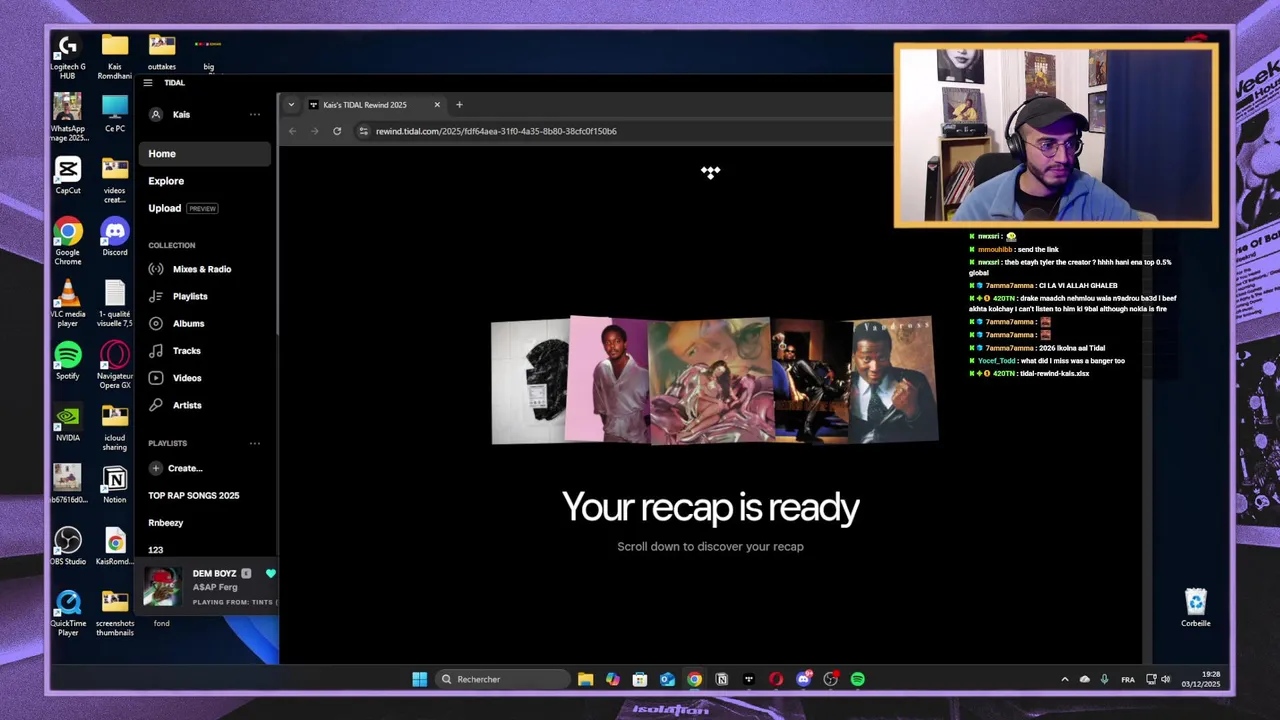This screenshot has height=720, width=1280.
Task: Click the Vandross album cover
Action: 894,379
